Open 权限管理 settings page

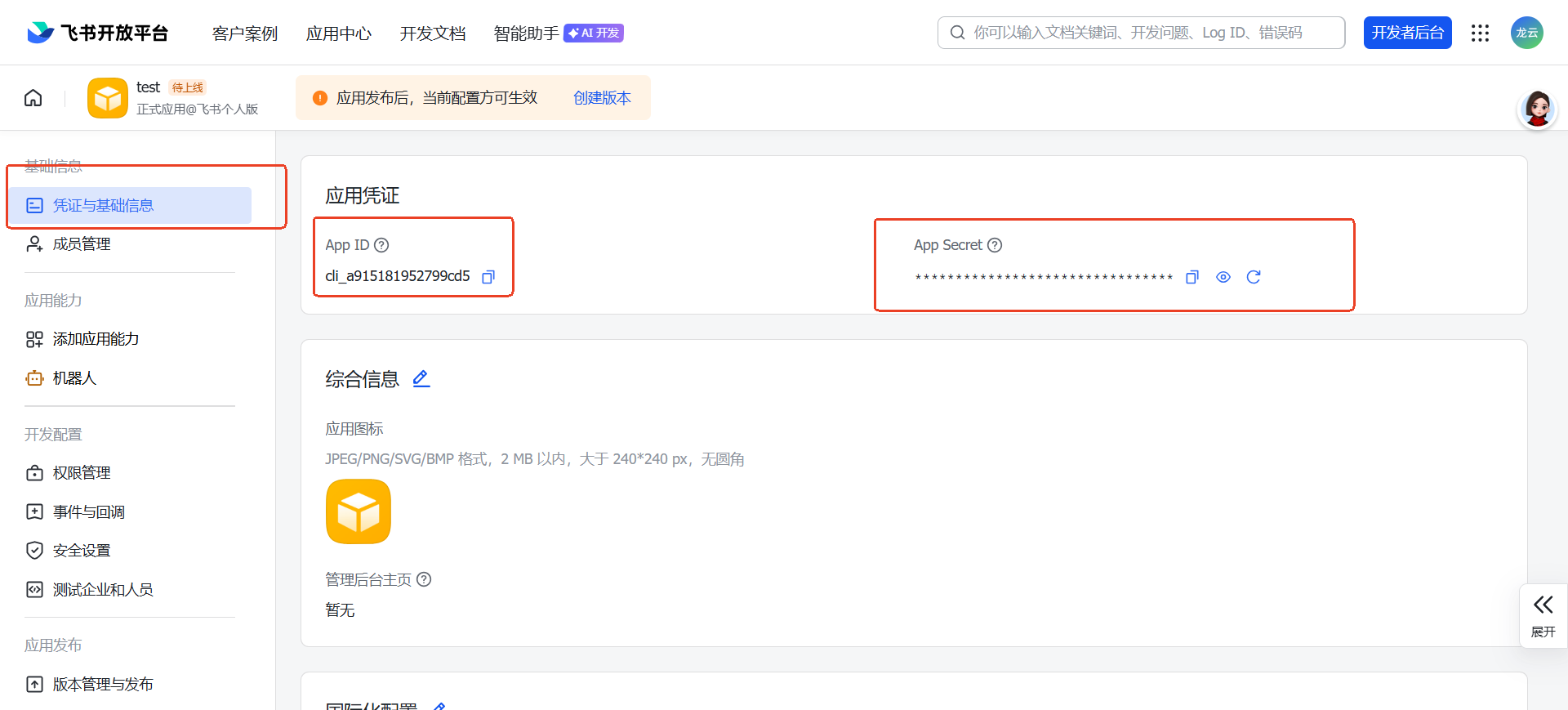pyautogui.click(x=82, y=473)
